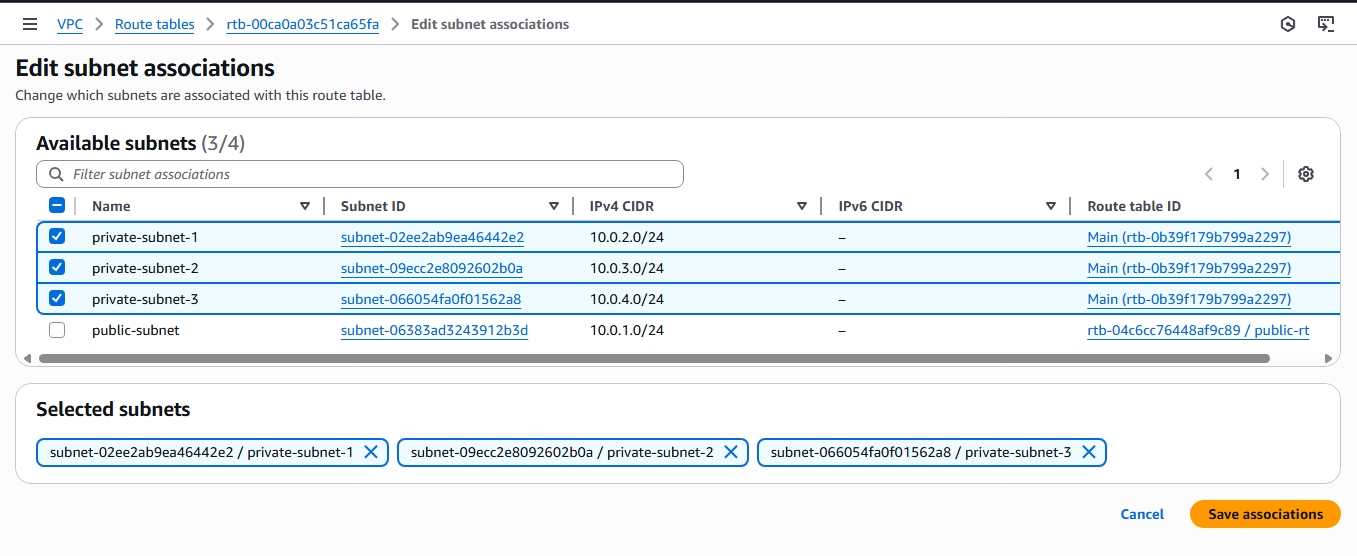
Task: Navigate to VPC breadcrumb
Action: coord(70,24)
